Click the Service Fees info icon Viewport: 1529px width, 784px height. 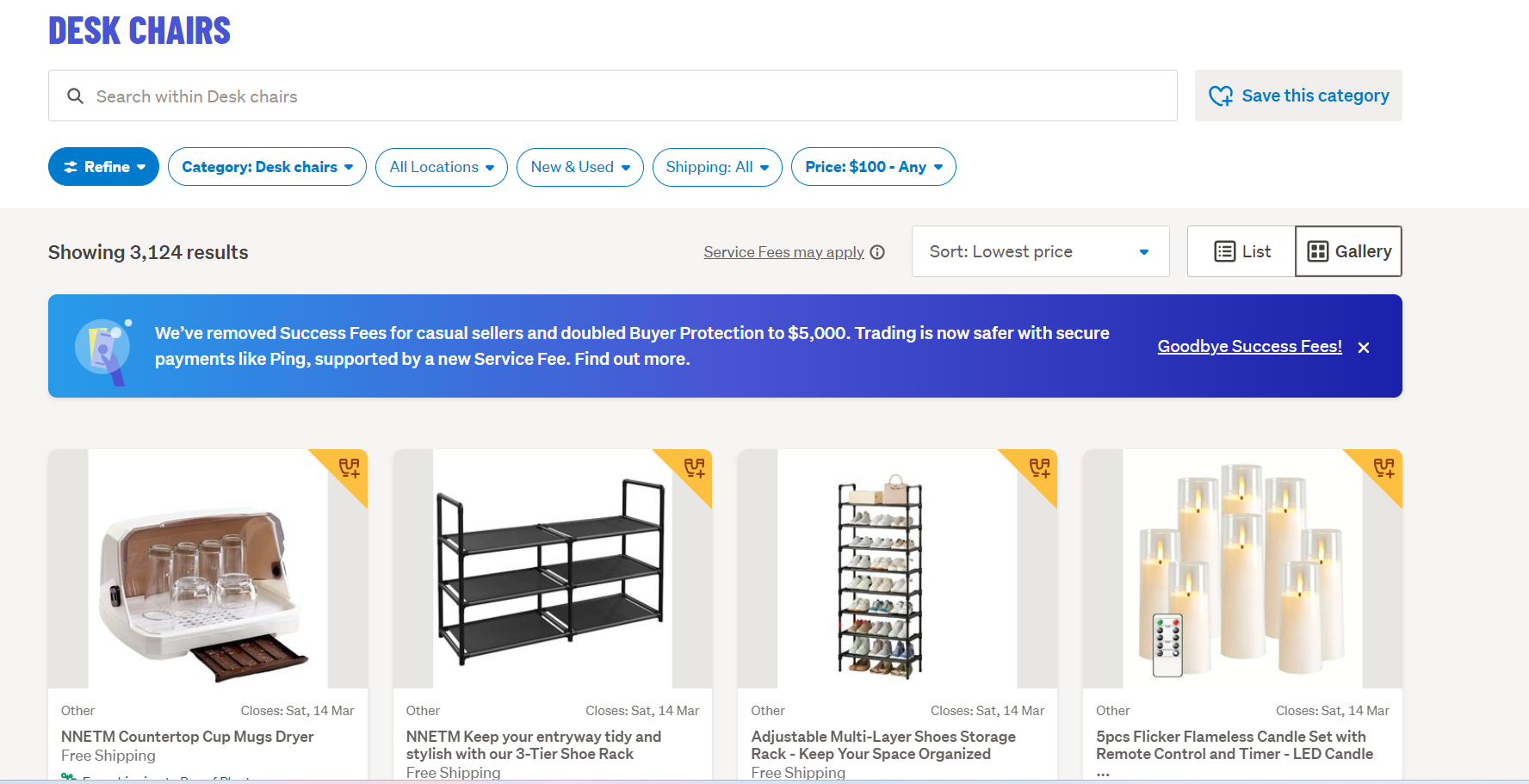click(x=877, y=252)
